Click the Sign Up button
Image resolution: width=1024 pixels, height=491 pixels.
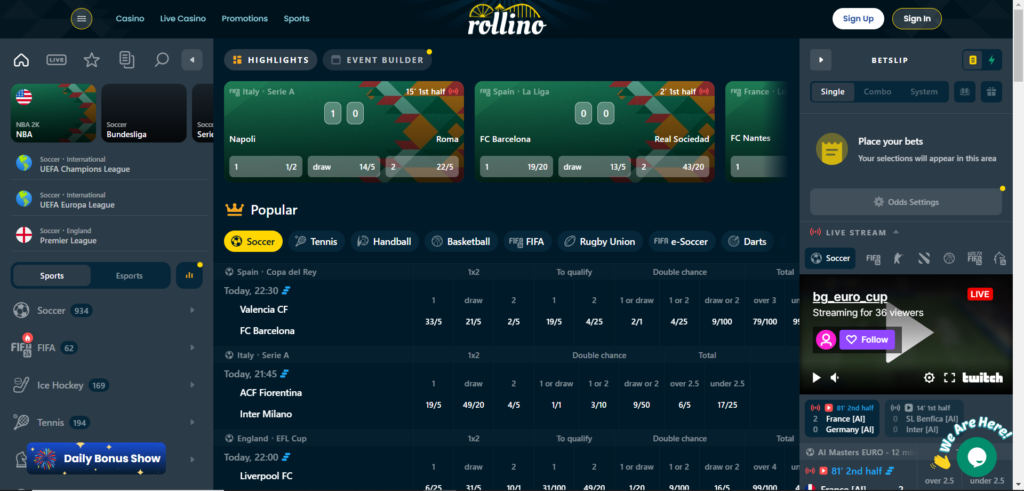[x=858, y=19]
